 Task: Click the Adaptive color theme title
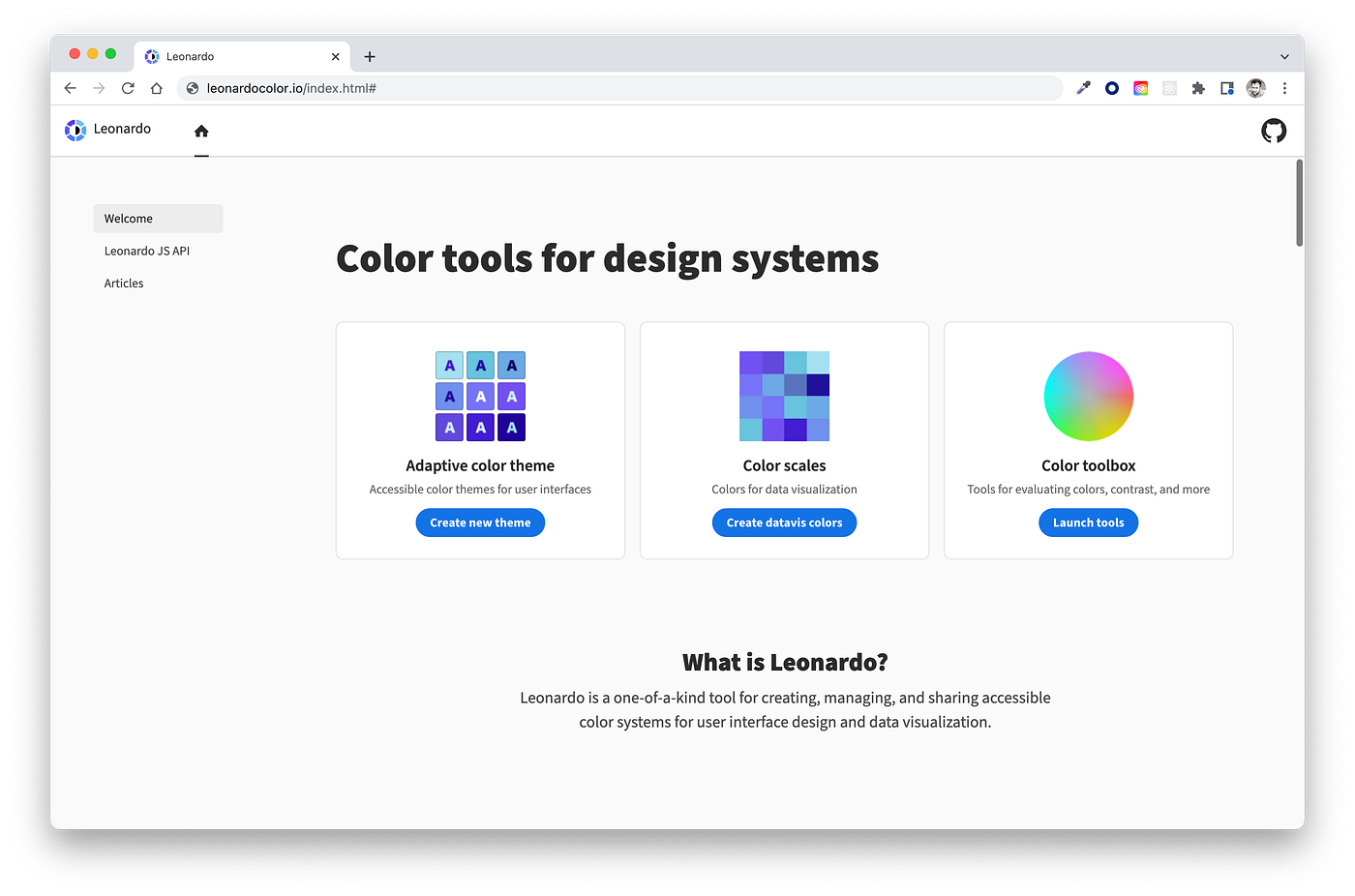pyautogui.click(x=480, y=465)
